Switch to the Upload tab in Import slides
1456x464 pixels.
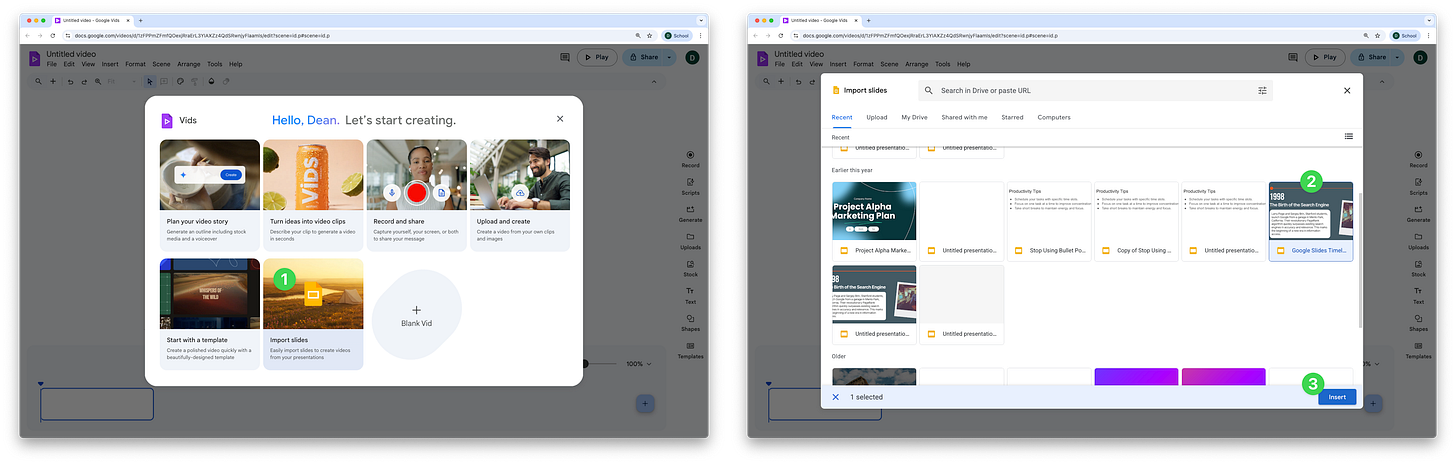tap(877, 117)
